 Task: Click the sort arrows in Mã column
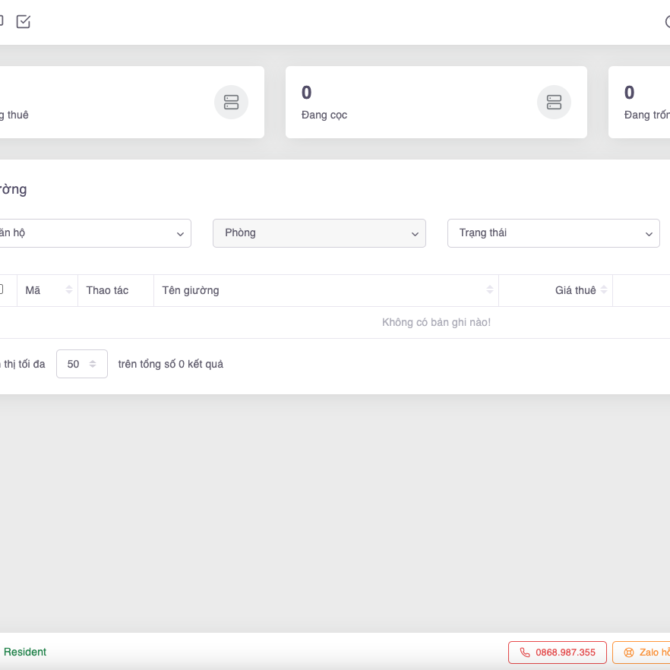(69, 290)
